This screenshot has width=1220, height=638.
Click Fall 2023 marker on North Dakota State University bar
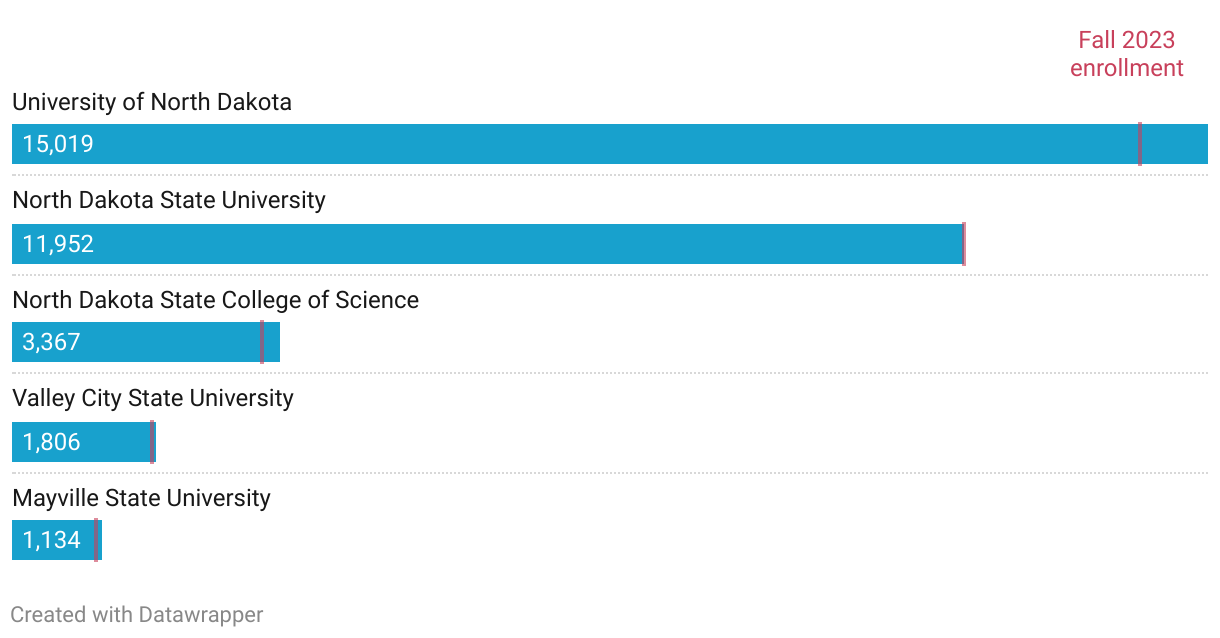click(x=964, y=244)
